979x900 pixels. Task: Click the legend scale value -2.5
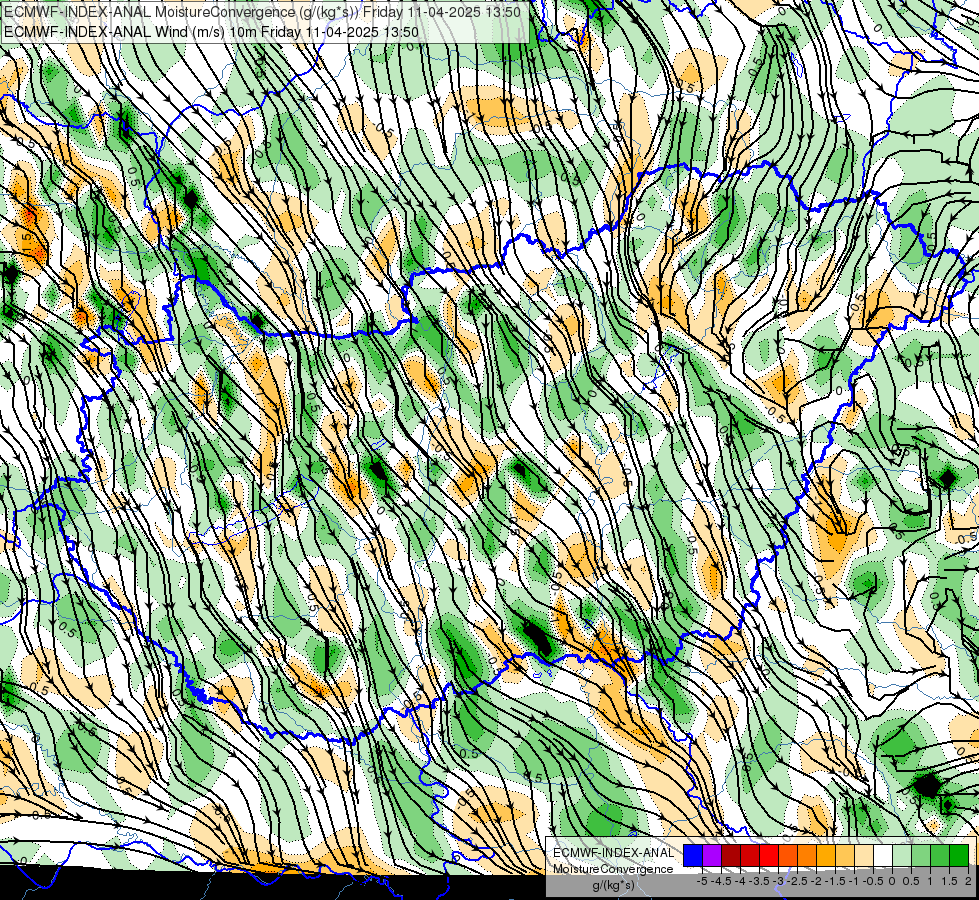[x=797, y=881]
